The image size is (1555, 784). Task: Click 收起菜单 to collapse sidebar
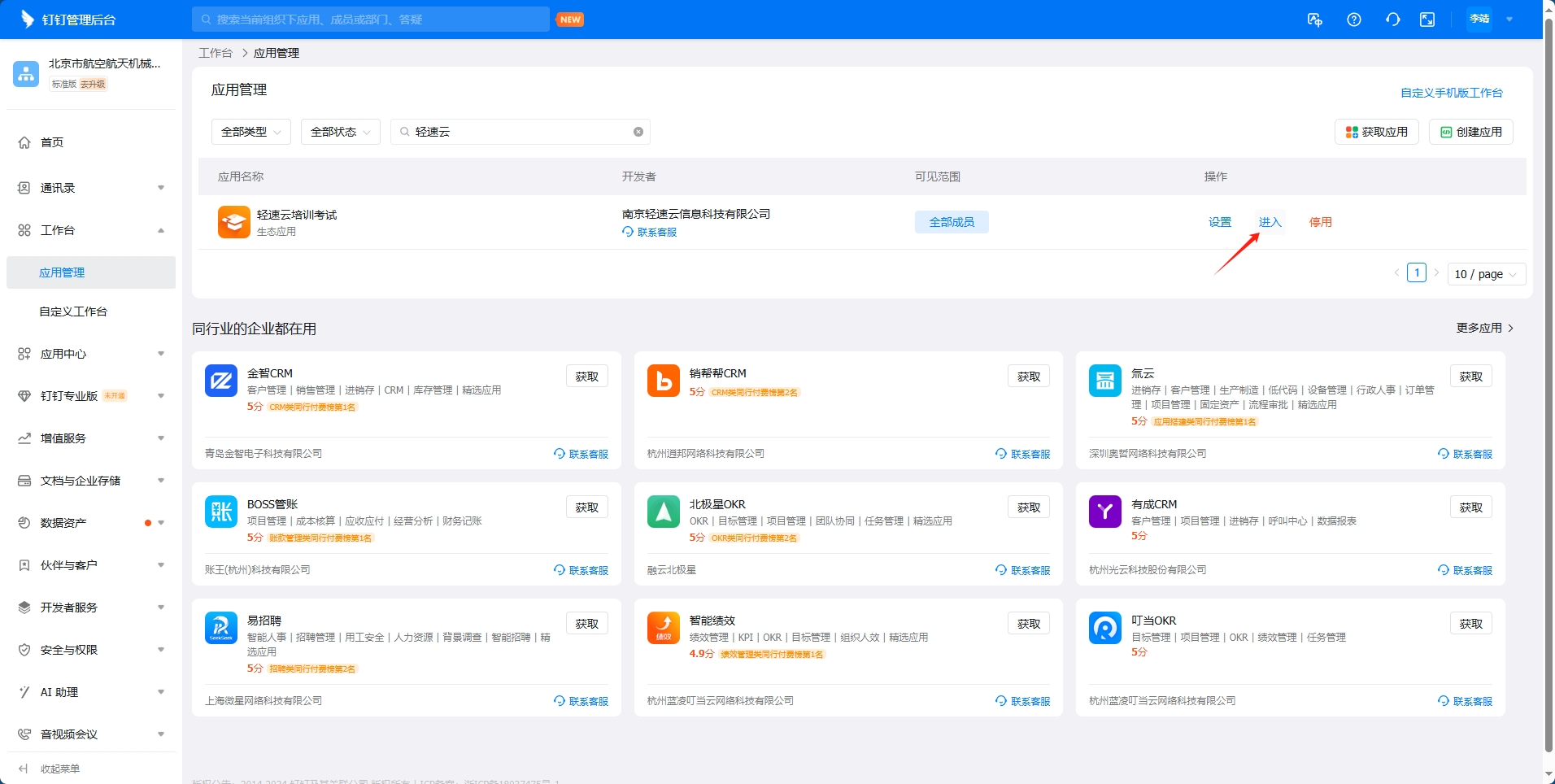click(50, 769)
